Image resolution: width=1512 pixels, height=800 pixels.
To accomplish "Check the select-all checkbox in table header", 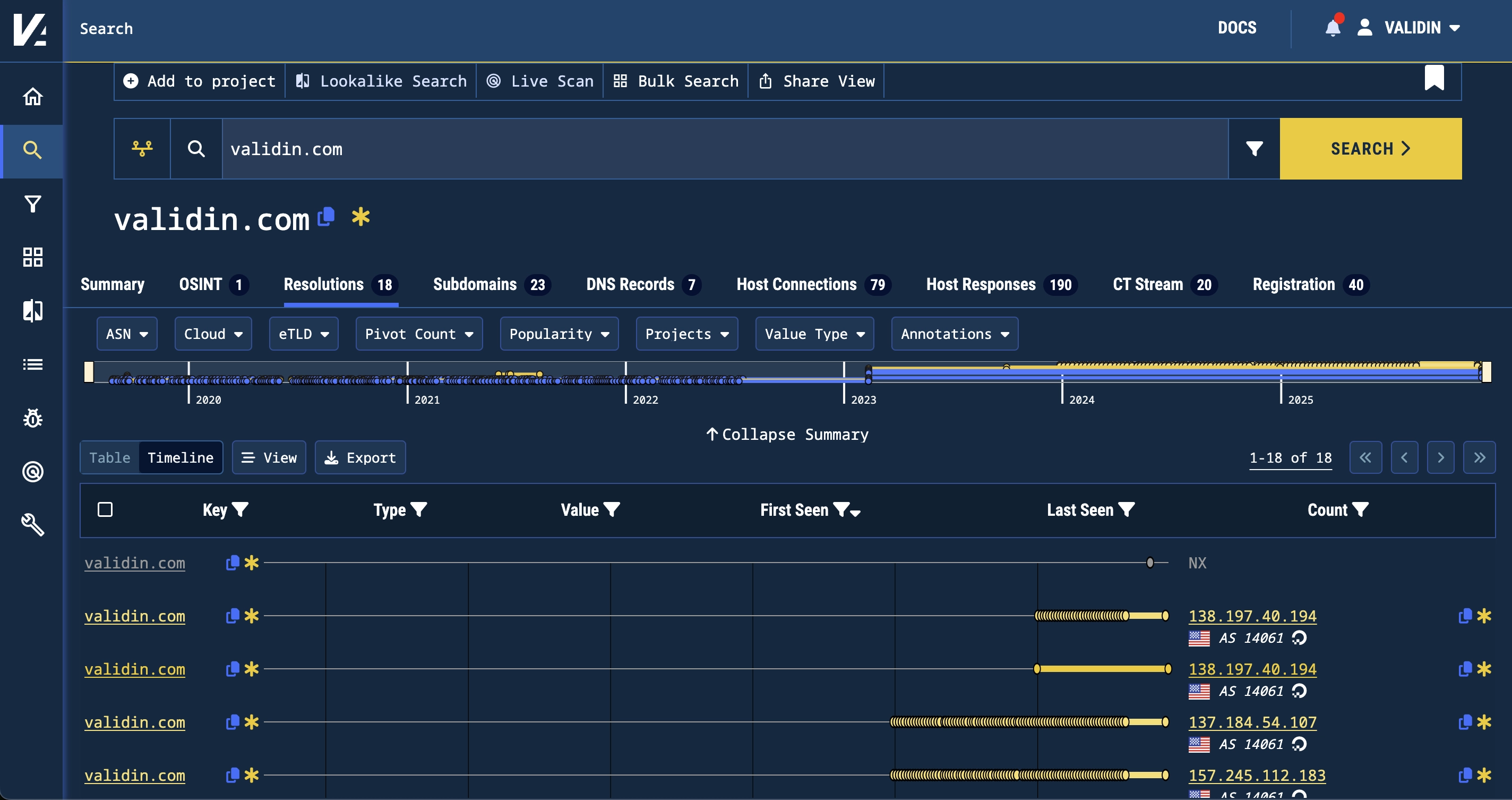I will click(105, 510).
